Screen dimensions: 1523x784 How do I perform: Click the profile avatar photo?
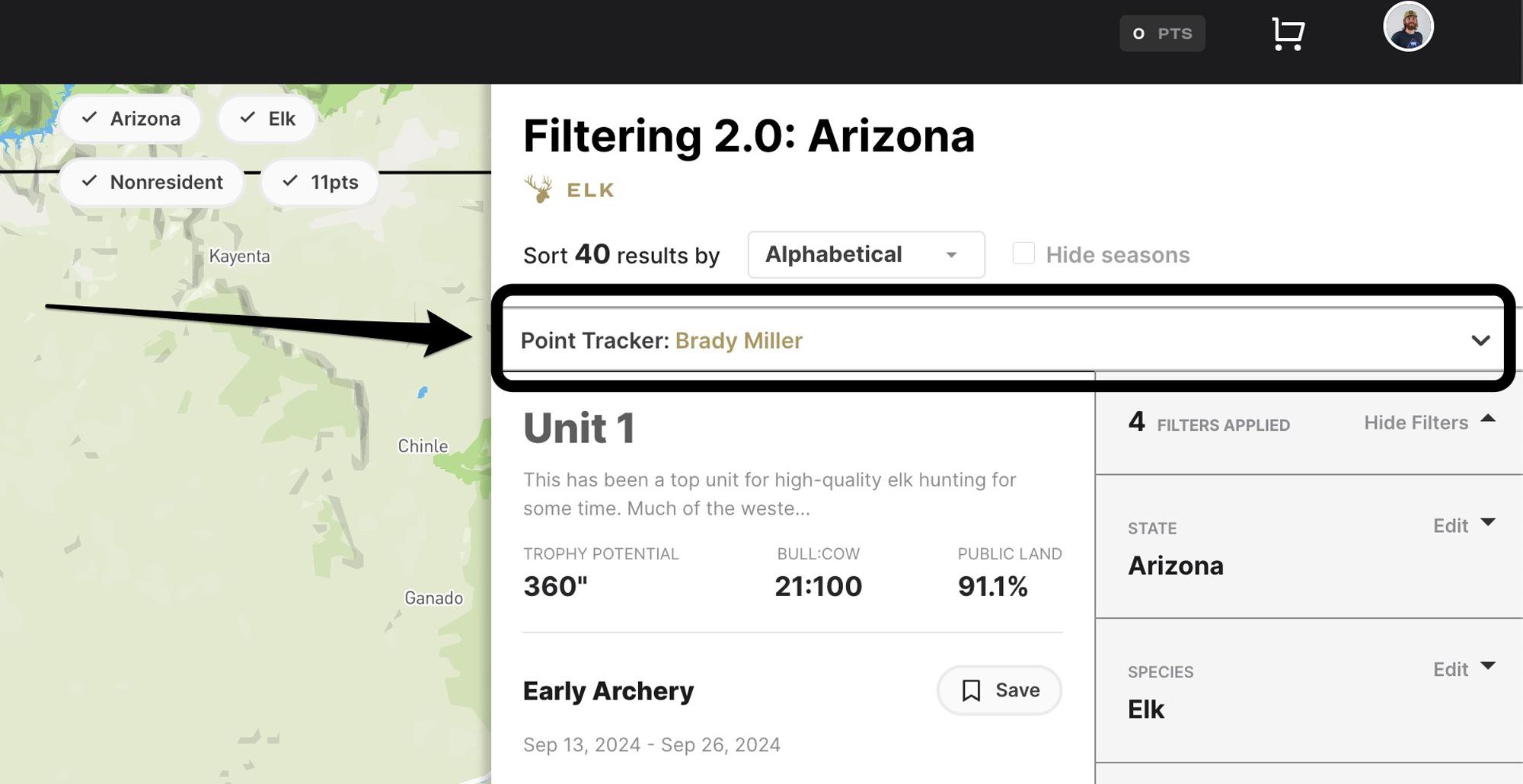[1410, 26]
